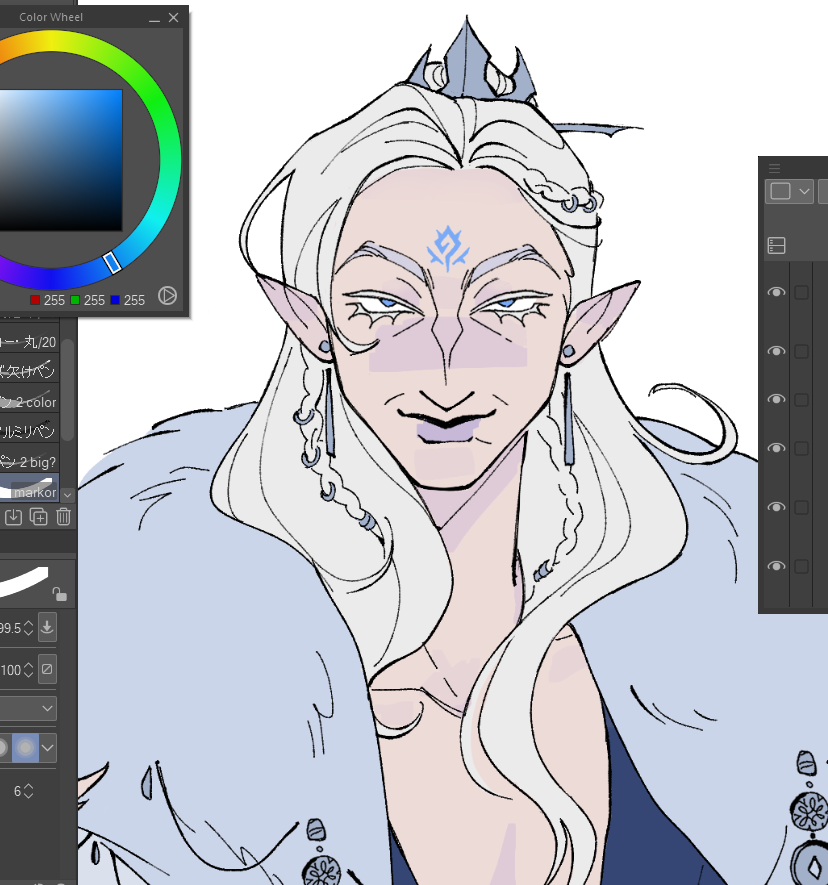The image size is (828, 885).
Task: Select the '2 color' brush sub tool
Action: [x=29, y=398]
